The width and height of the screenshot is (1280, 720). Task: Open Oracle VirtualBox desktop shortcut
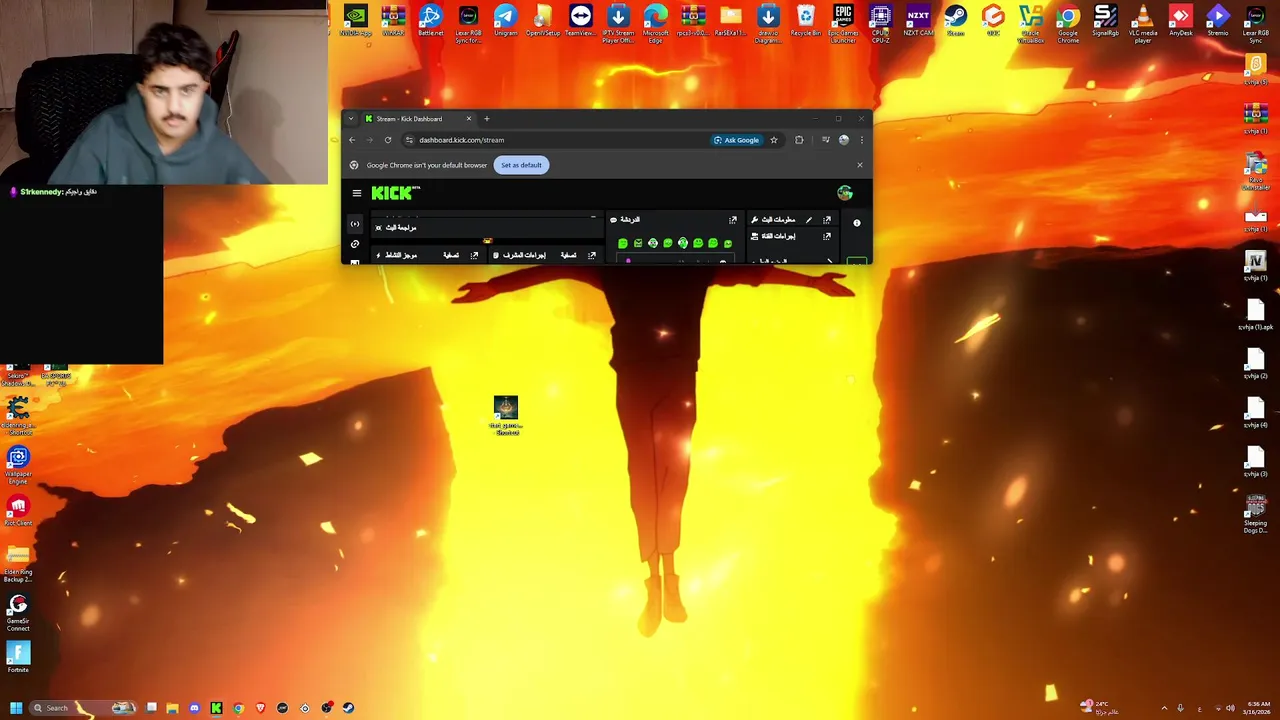click(1030, 24)
